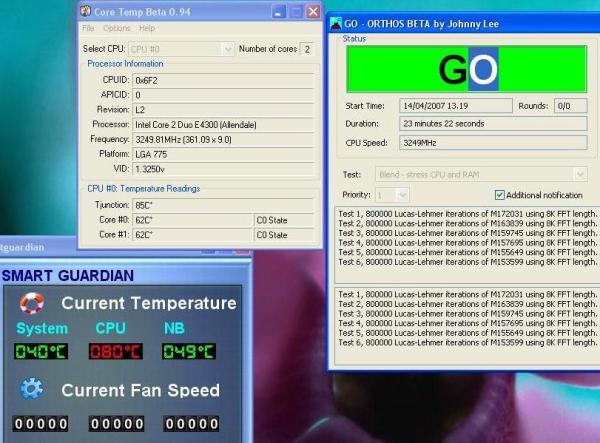Viewport: 600px width, 443px height.
Task: Close the Core Temp window
Action: (313, 12)
